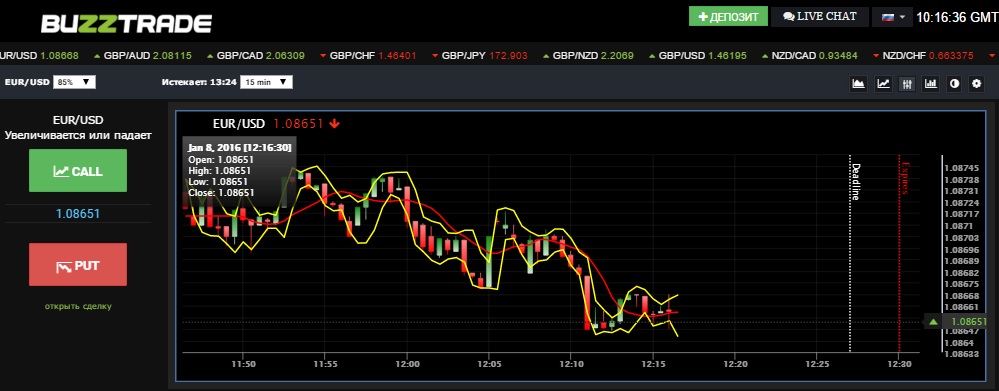This screenshot has width=999, height=391.
Task: Open the 15 min expiry time dropdown
Action: [266, 82]
